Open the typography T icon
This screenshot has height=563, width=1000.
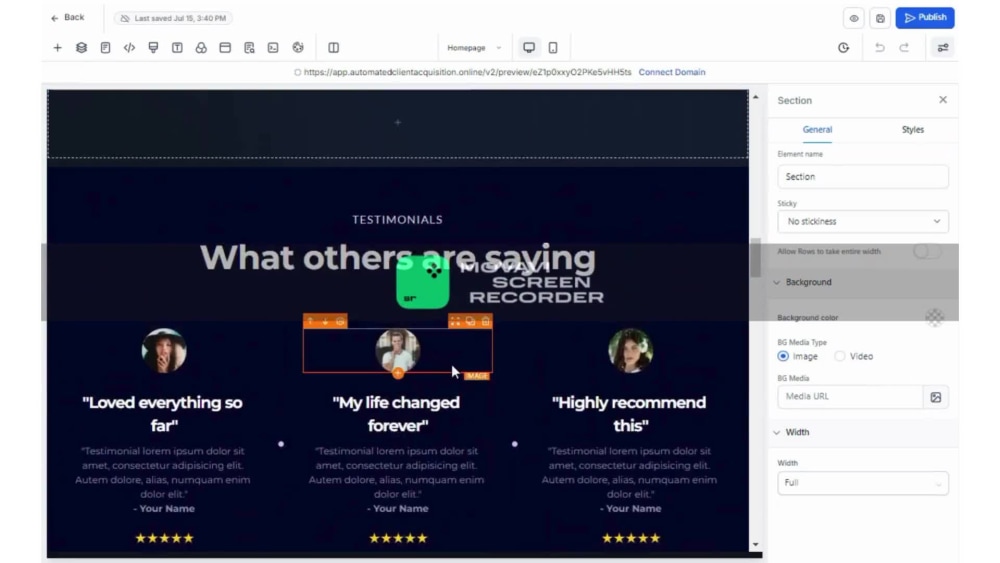pos(177,48)
